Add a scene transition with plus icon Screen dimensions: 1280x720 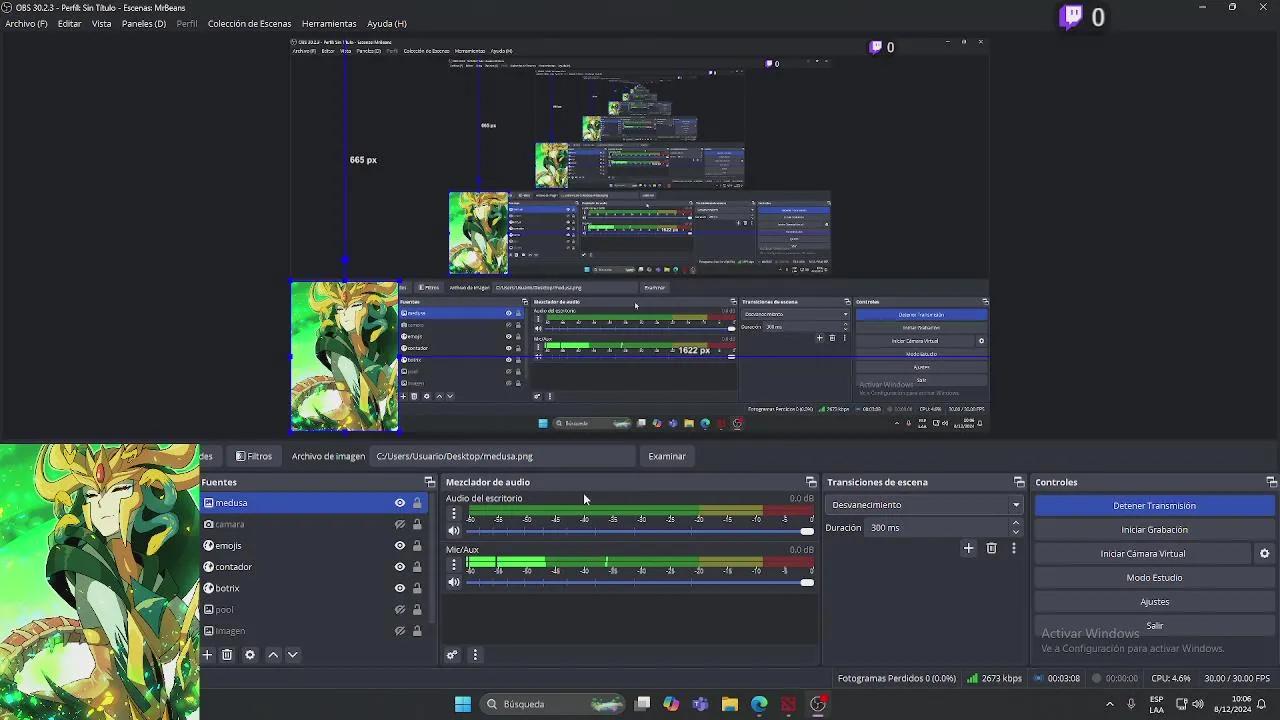coord(968,548)
